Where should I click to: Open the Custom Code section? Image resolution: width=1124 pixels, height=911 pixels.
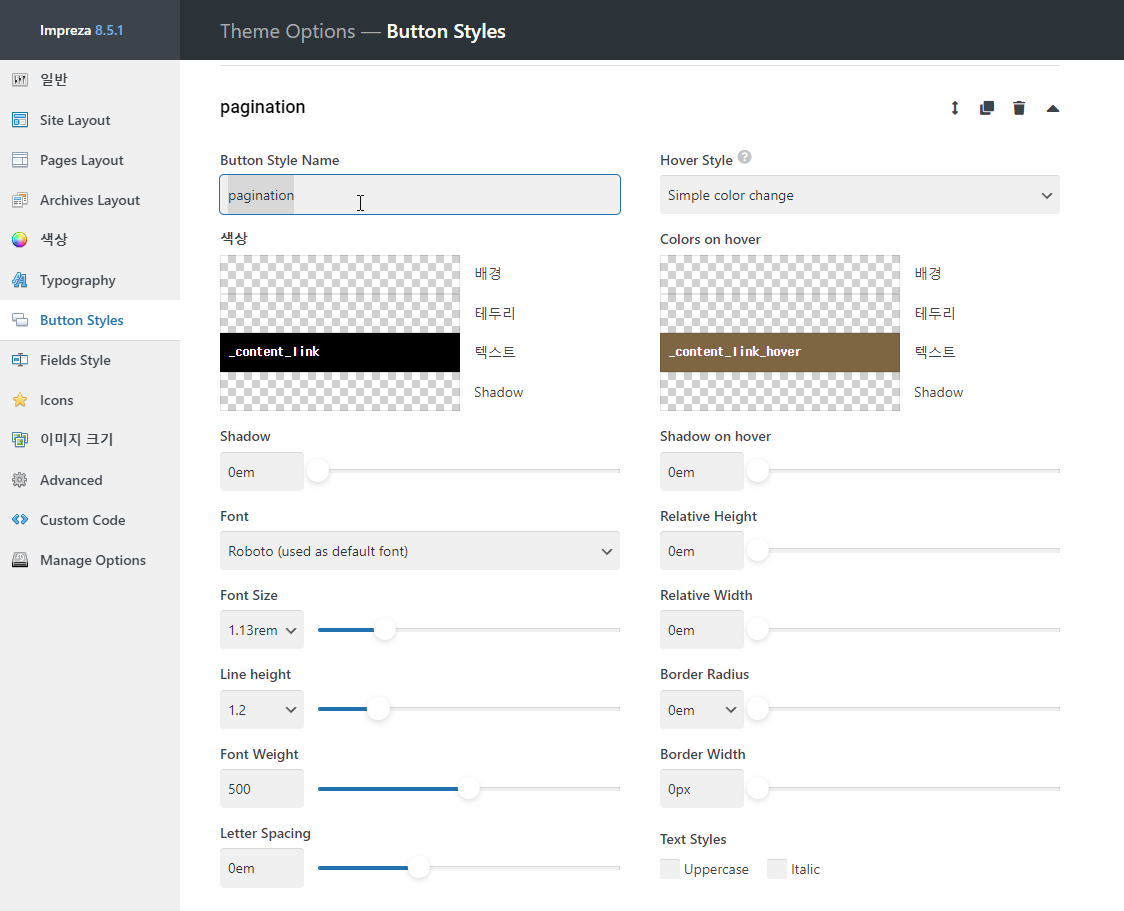pyautogui.click(x=82, y=520)
